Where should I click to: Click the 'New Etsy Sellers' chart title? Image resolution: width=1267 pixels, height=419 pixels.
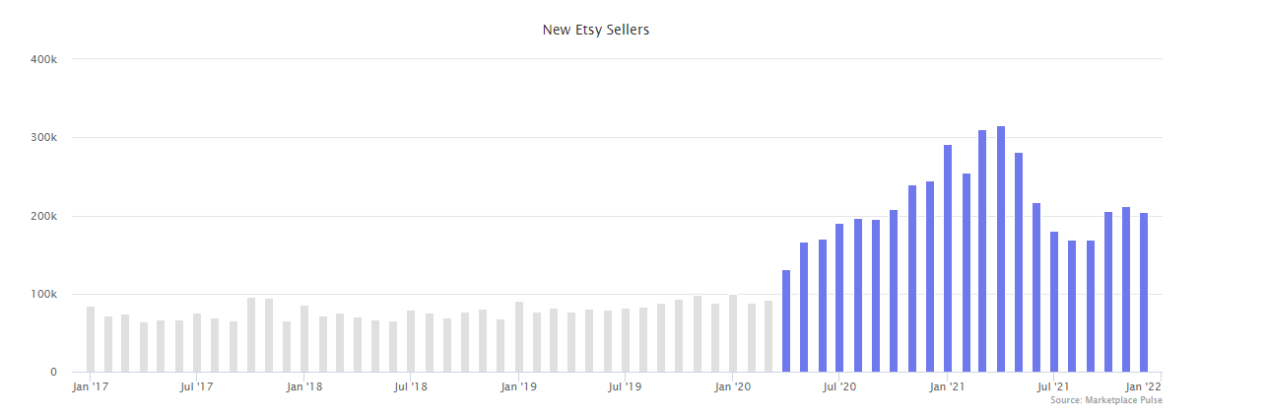pyautogui.click(x=596, y=30)
